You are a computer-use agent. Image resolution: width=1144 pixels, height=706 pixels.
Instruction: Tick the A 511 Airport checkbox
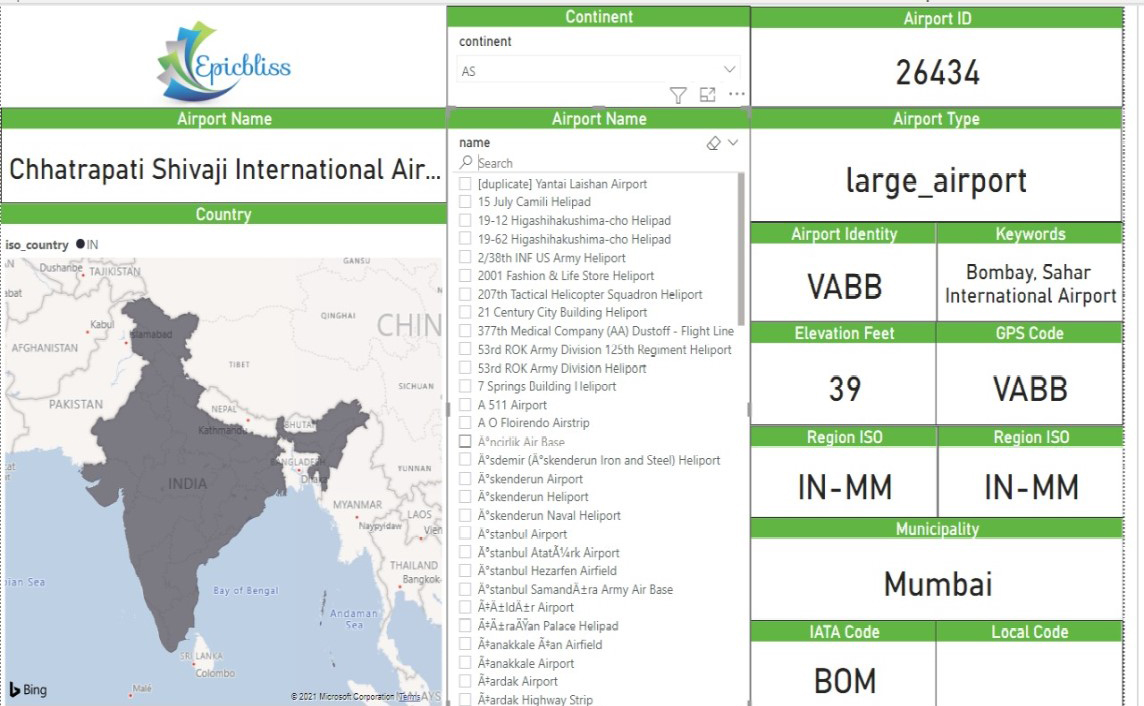click(x=465, y=405)
